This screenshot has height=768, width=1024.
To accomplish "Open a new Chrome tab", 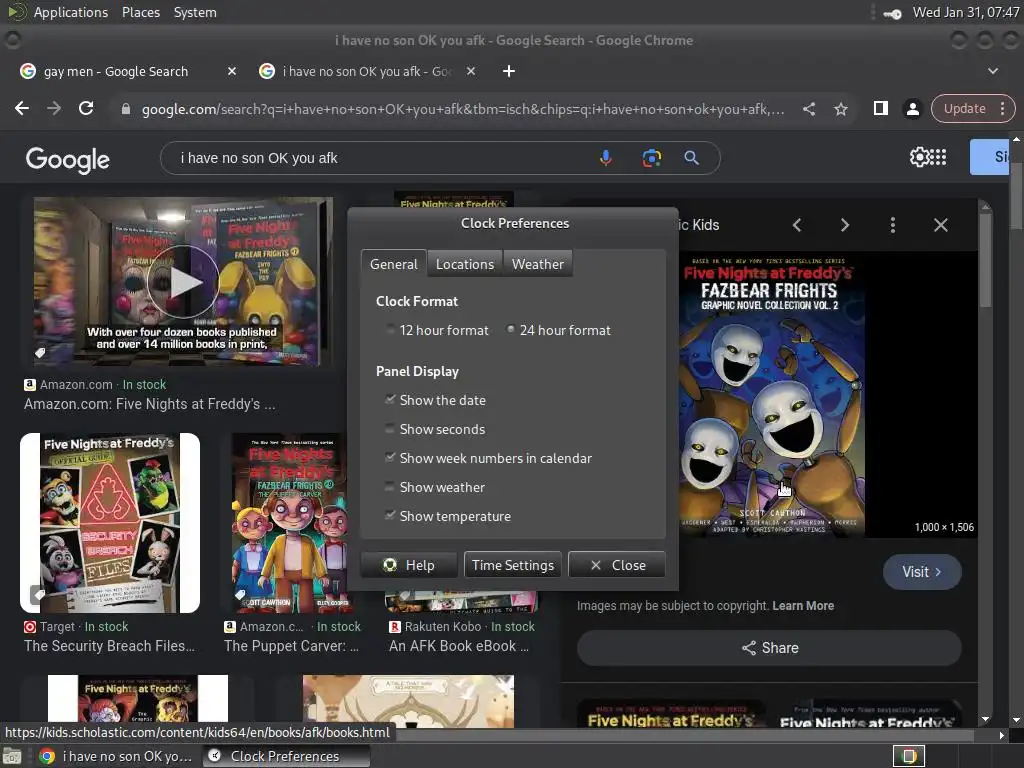I will click(509, 71).
